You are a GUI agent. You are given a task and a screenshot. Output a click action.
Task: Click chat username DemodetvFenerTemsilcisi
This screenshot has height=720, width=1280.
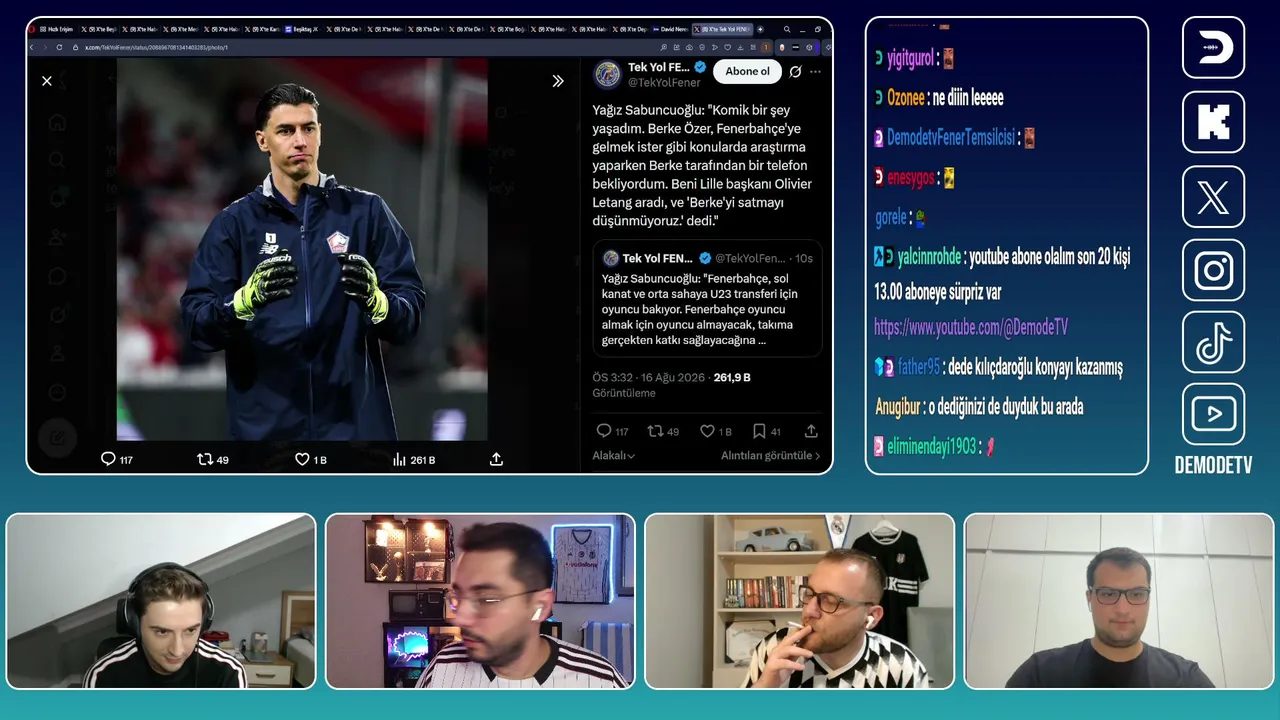point(951,138)
